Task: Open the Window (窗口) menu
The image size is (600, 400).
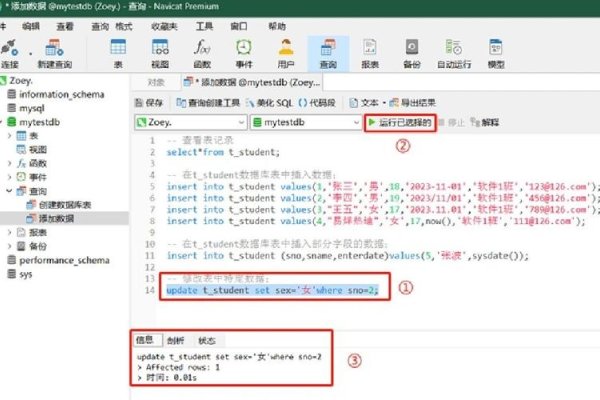Action: click(239, 26)
